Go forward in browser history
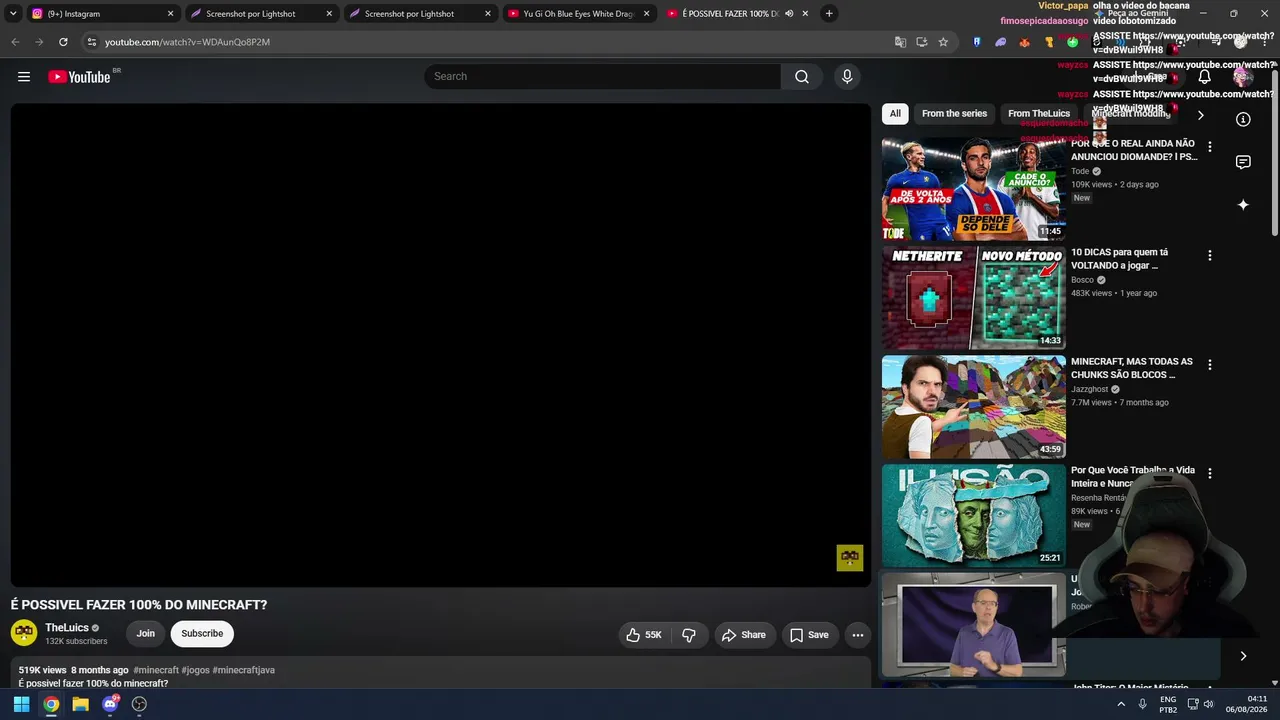 point(39,42)
